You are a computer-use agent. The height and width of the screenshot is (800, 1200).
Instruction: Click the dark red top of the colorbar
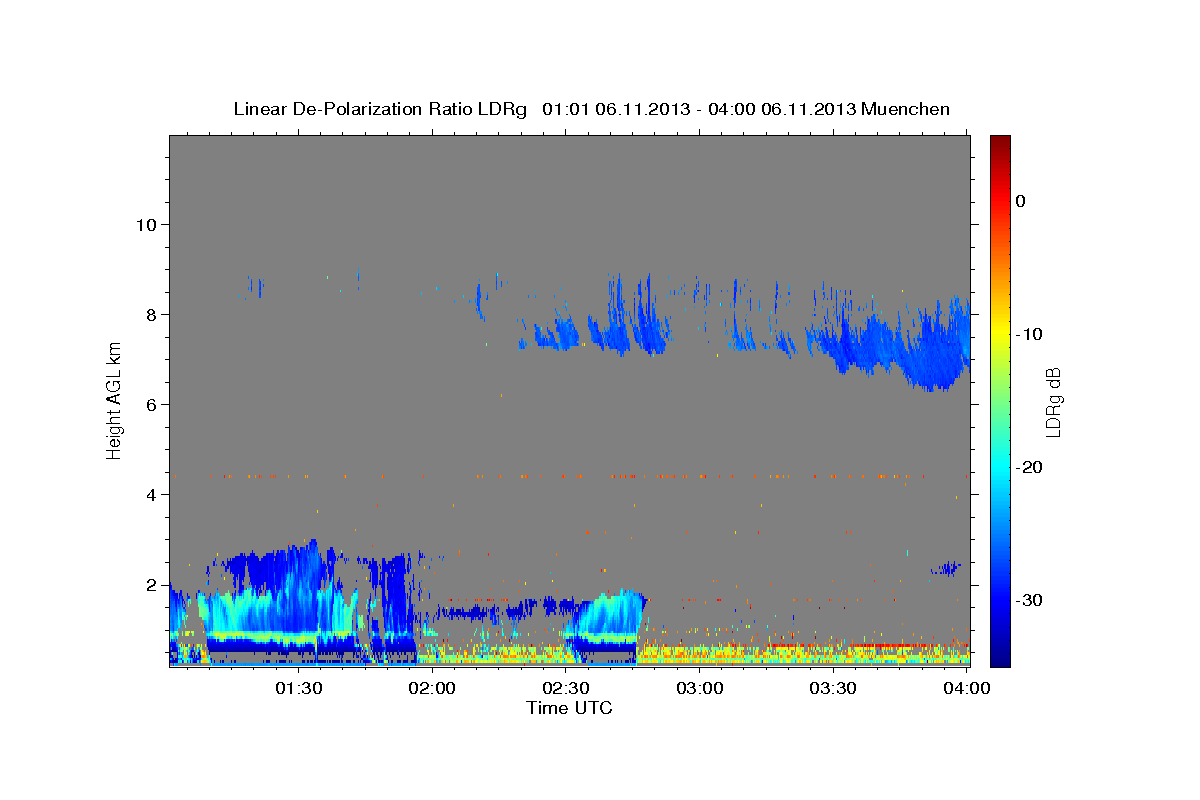[1000, 145]
